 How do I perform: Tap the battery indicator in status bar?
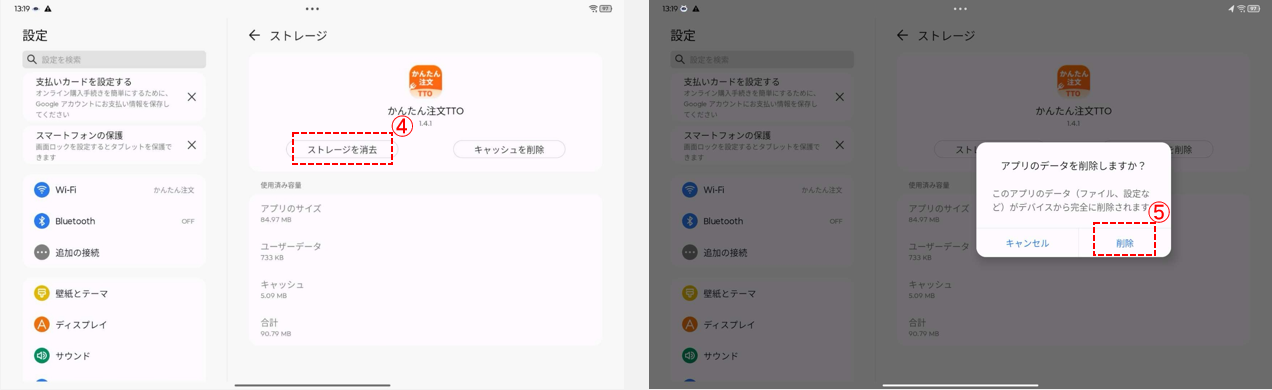(606, 8)
